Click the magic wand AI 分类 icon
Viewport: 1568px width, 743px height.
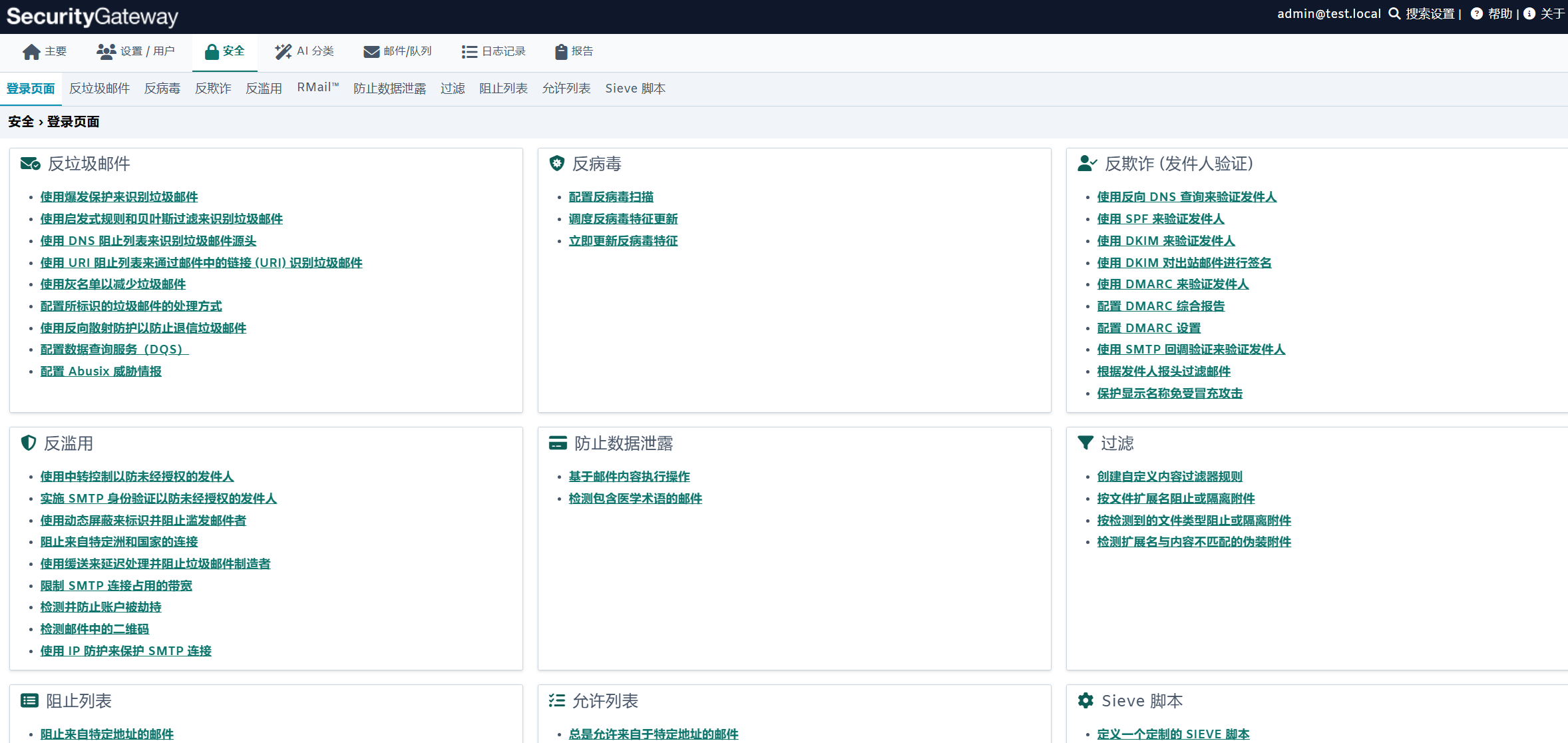pos(283,52)
